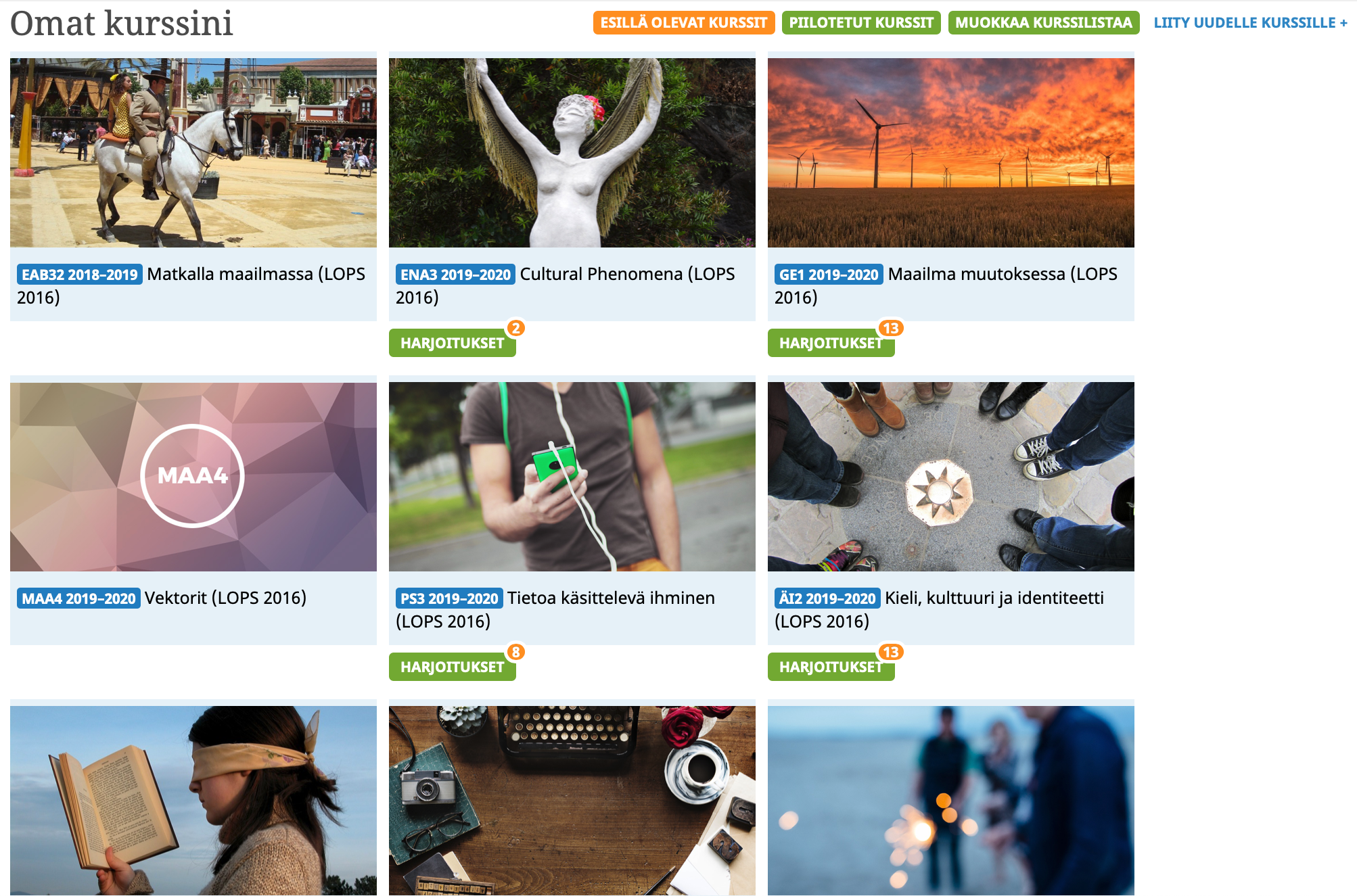
Task: Open horse rider course thumbnail
Action: click(x=193, y=152)
